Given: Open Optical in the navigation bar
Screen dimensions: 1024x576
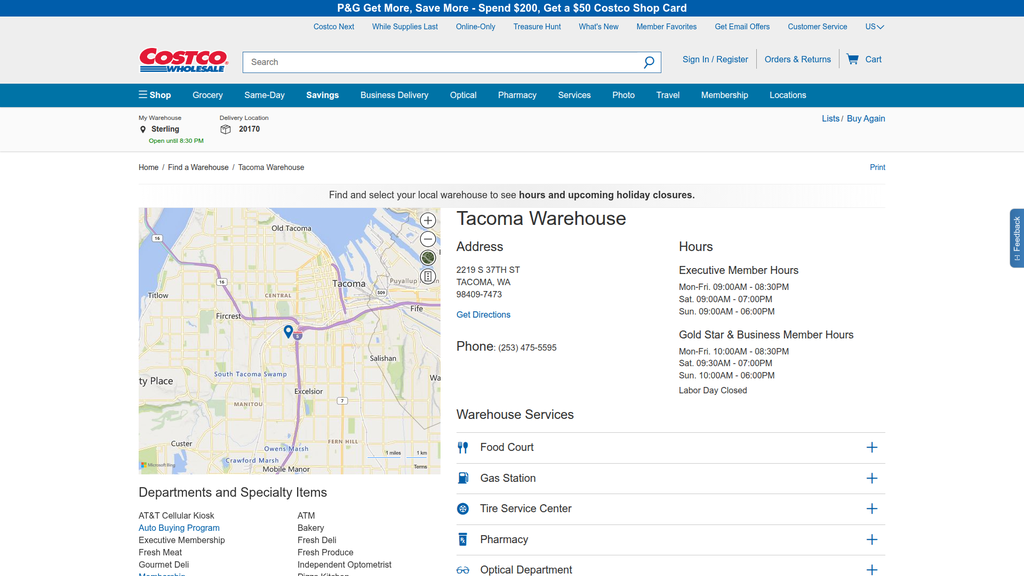Looking at the screenshot, I should (463, 95).
